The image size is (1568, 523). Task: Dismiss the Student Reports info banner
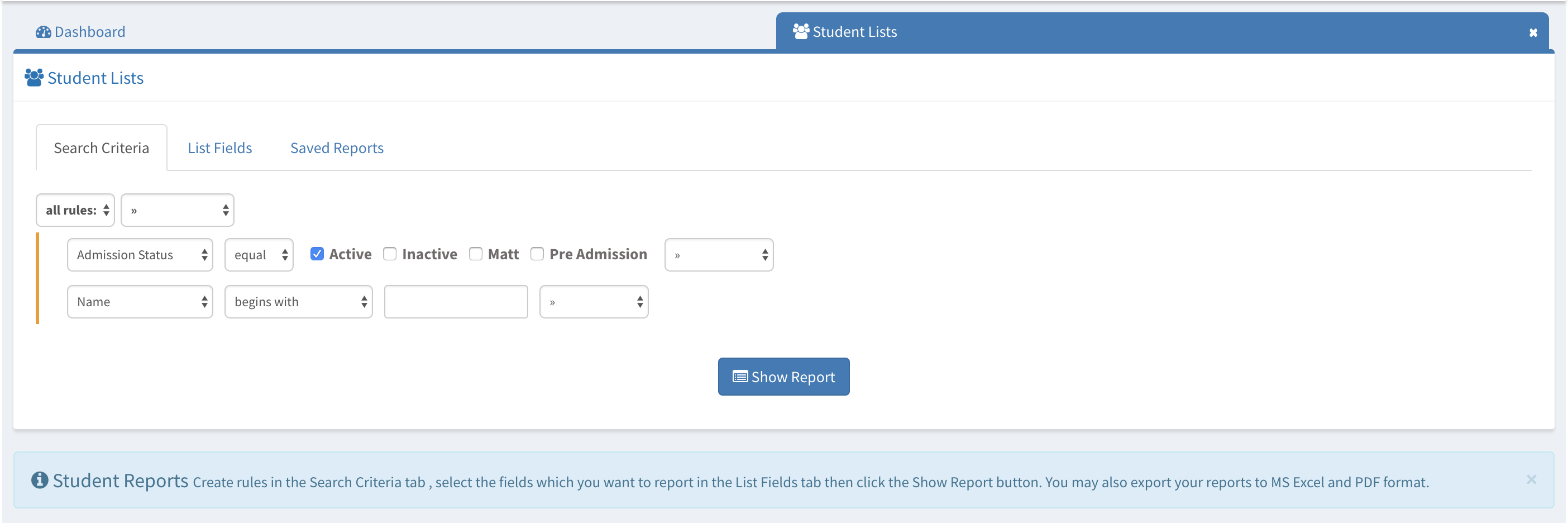(x=1531, y=480)
